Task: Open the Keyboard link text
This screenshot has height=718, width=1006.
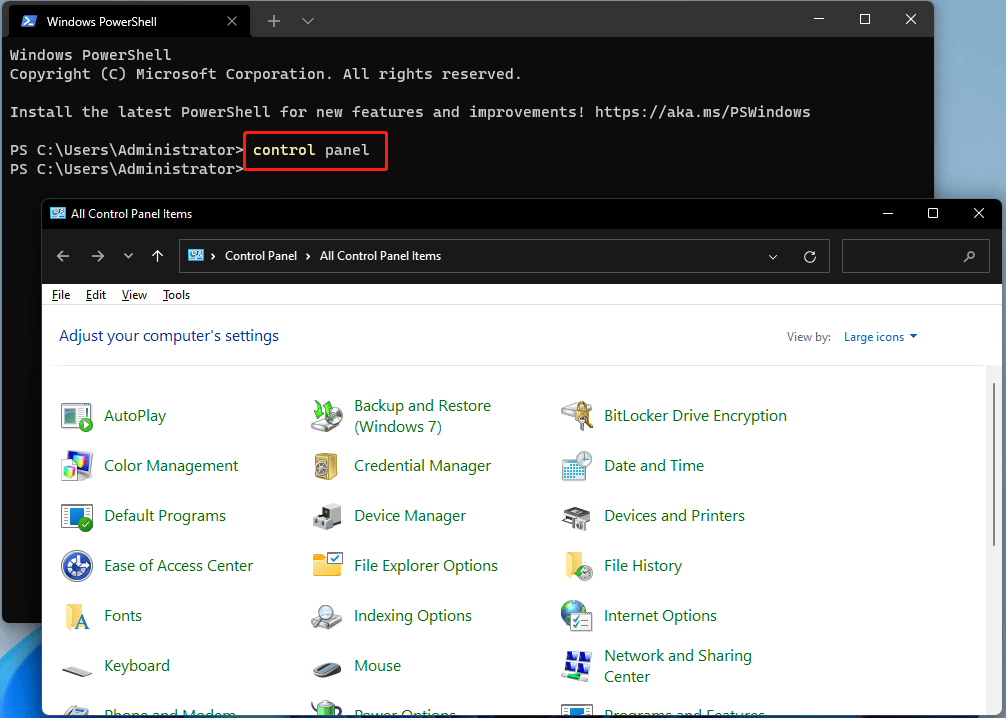Action: point(137,666)
